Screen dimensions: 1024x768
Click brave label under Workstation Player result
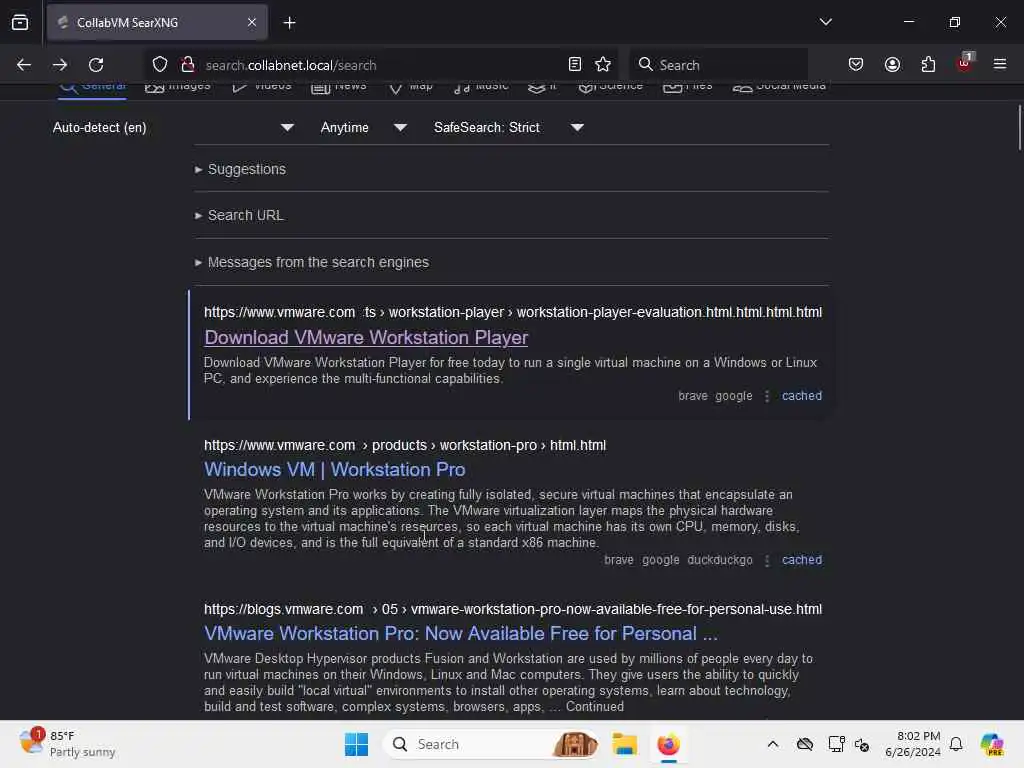(692, 396)
